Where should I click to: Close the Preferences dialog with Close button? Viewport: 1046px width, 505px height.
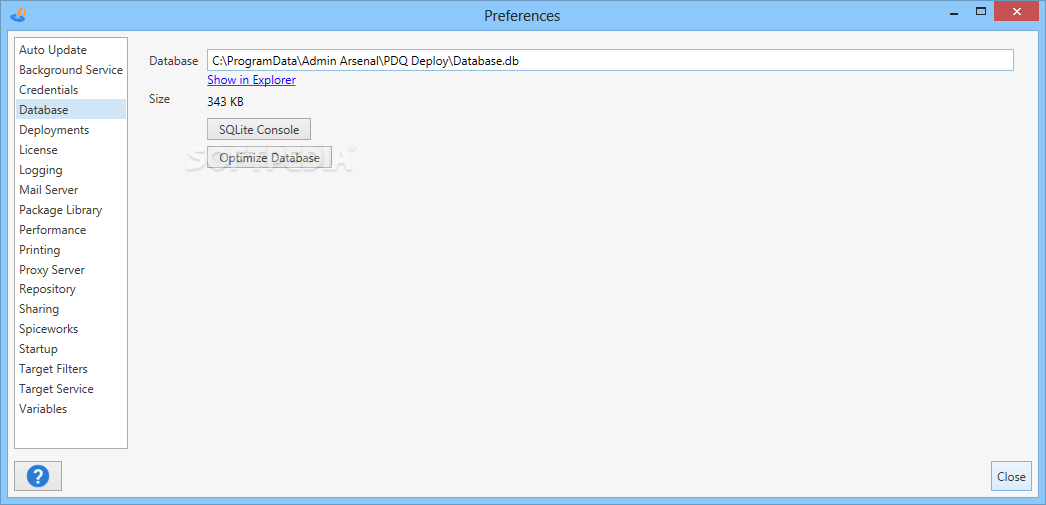pos(1011,476)
